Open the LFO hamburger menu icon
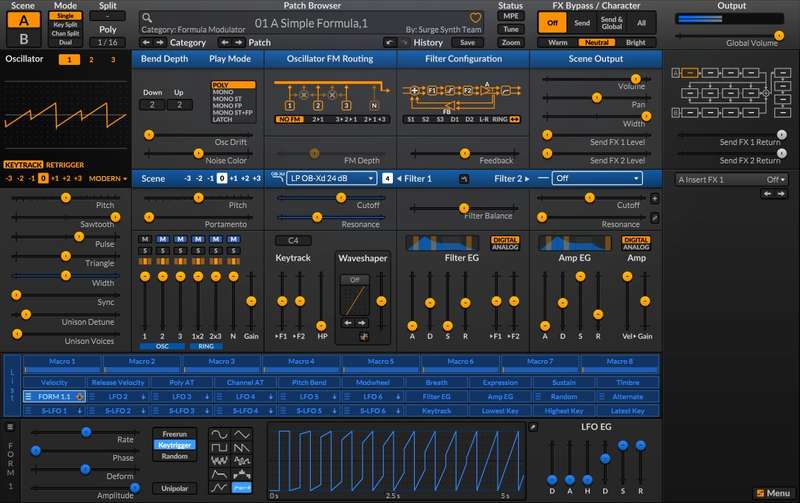 coord(11,426)
